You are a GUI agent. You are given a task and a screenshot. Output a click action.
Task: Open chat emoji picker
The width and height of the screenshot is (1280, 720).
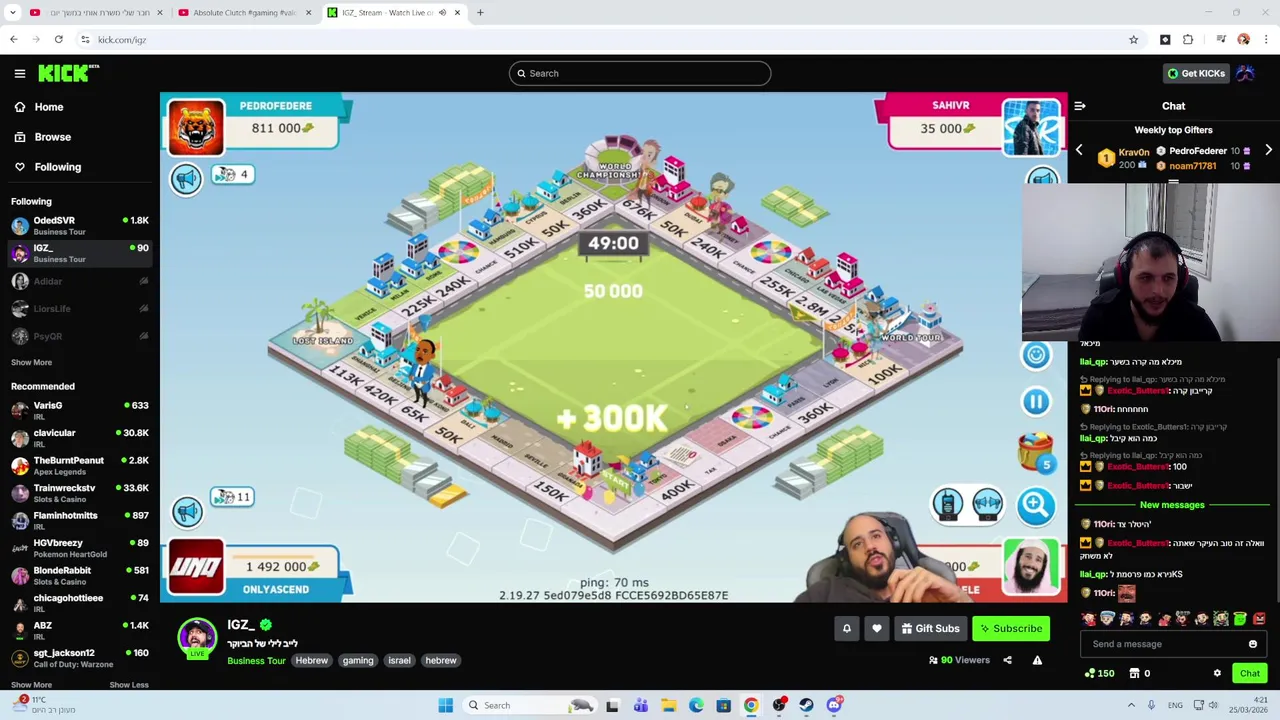click(x=1253, y=644)
